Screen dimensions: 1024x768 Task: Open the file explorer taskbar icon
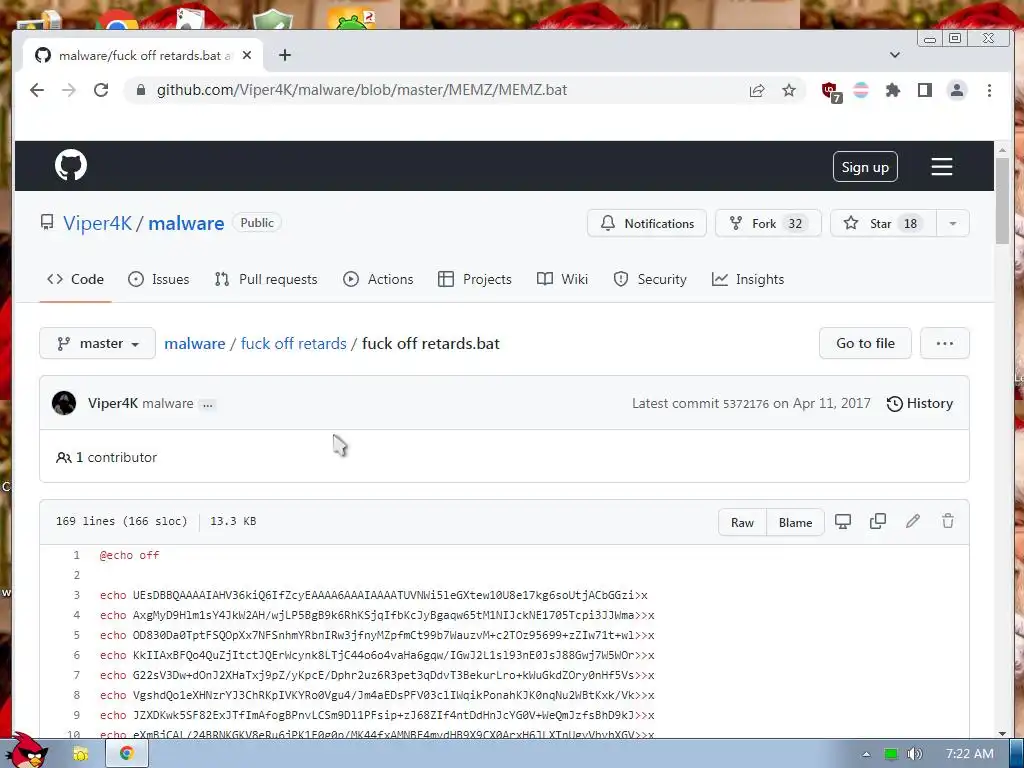(81, 754)
